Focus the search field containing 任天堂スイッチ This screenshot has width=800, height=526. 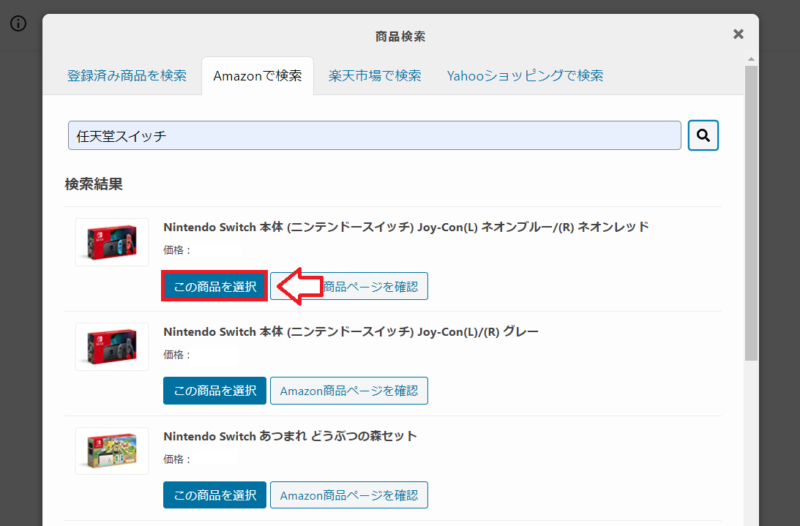point(374,136)
